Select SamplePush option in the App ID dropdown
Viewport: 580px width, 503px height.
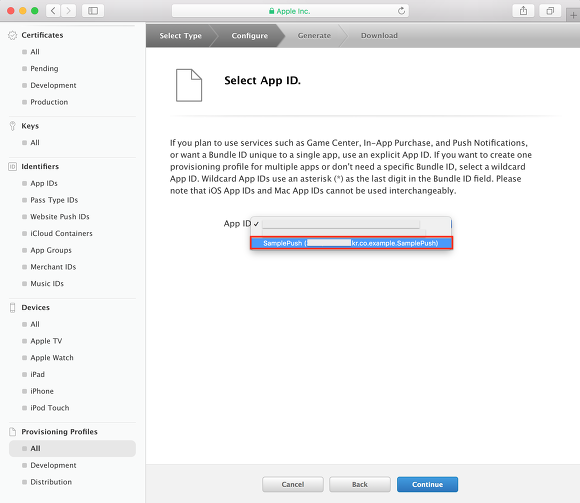click(x=351, y=243)
